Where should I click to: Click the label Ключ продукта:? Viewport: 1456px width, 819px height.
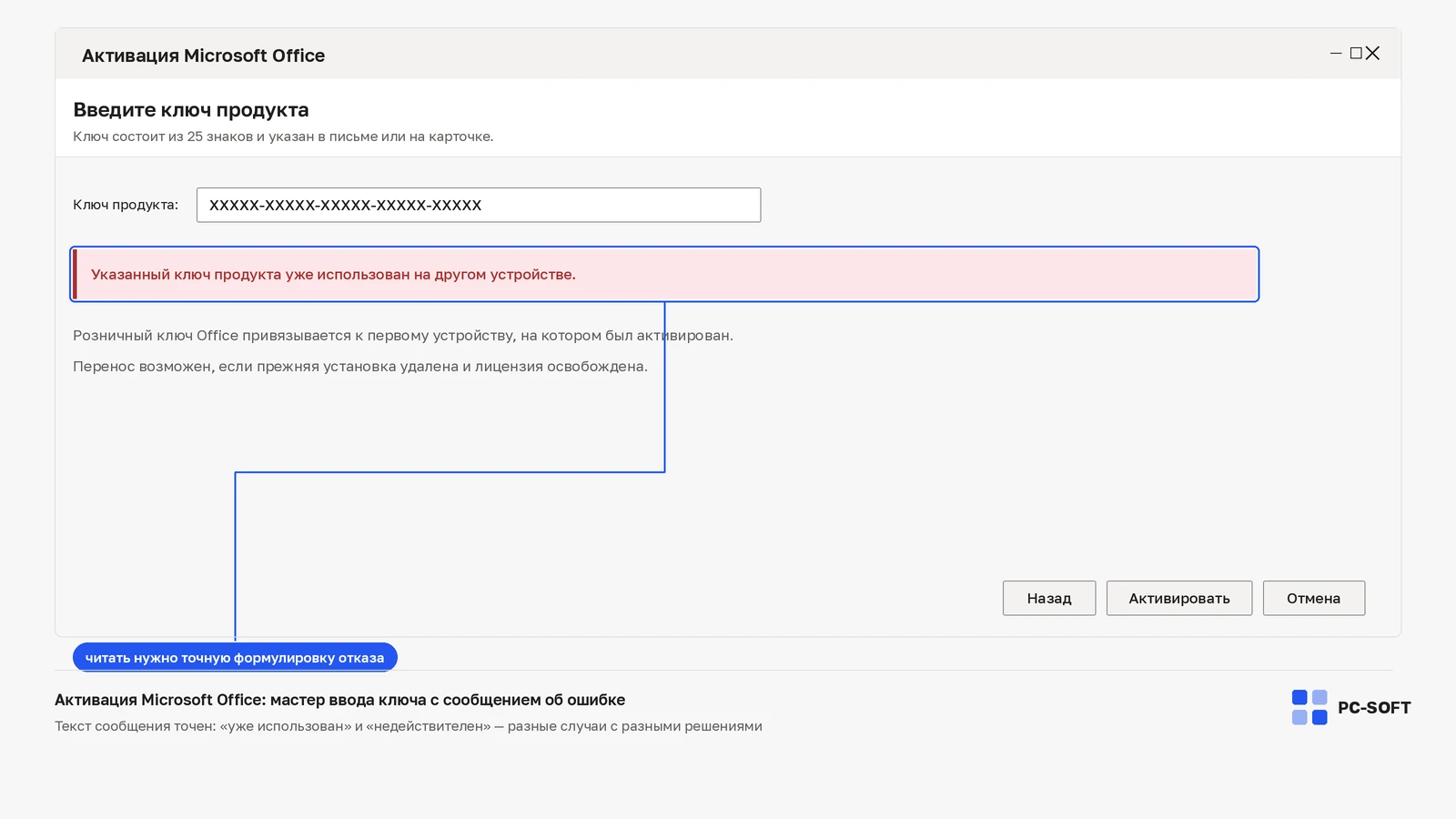(126, 205)
